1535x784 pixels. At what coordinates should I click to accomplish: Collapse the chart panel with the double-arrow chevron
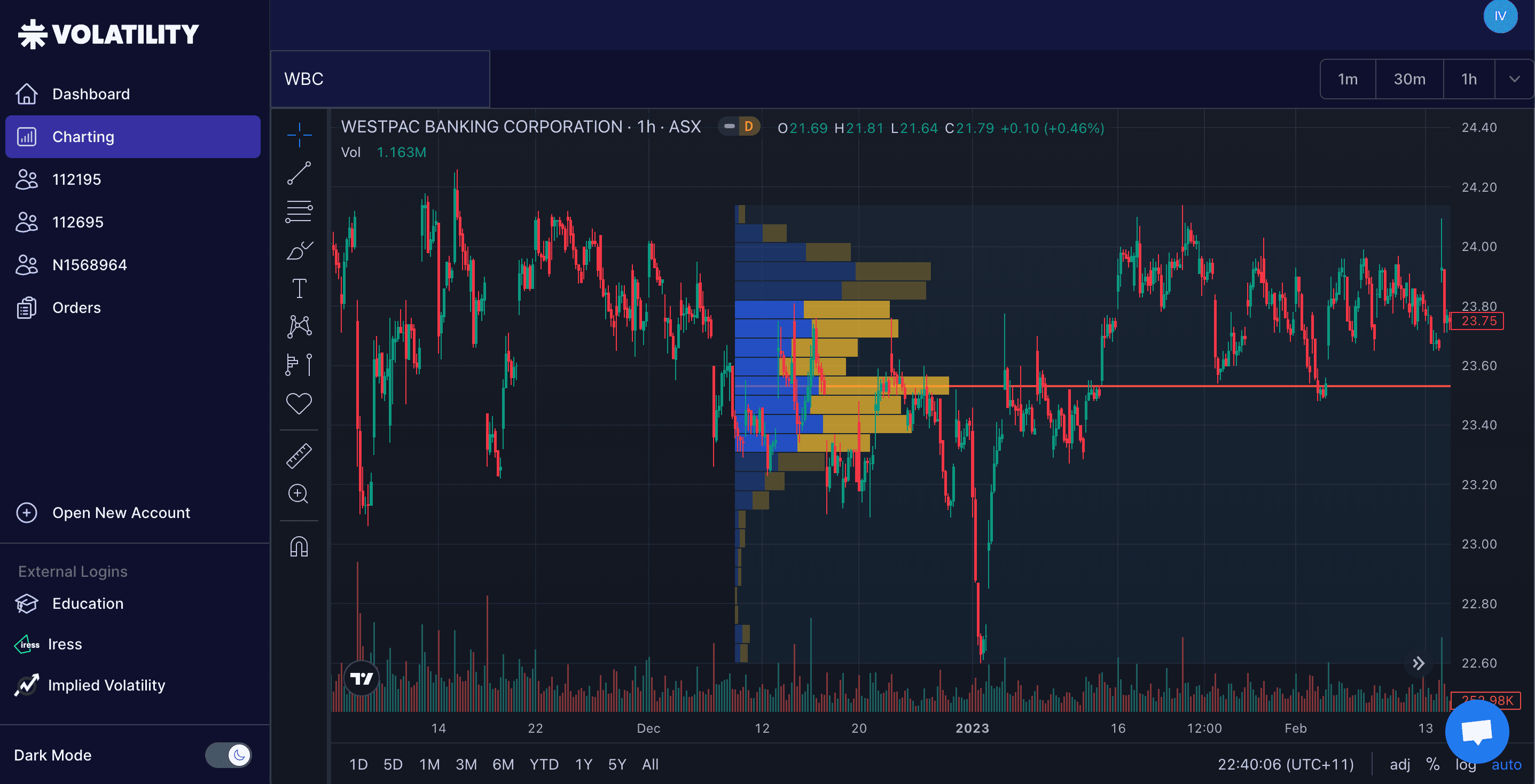click(1419, 663)
